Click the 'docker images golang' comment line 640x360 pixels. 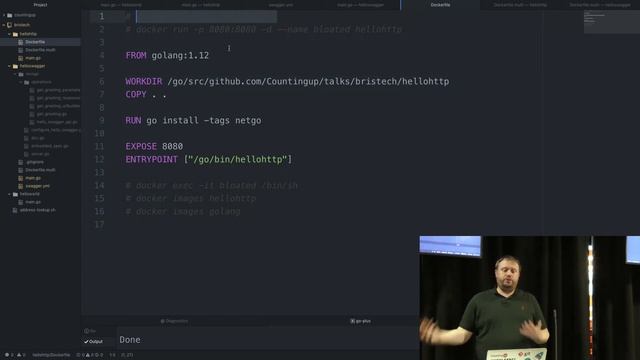[183, 211]
